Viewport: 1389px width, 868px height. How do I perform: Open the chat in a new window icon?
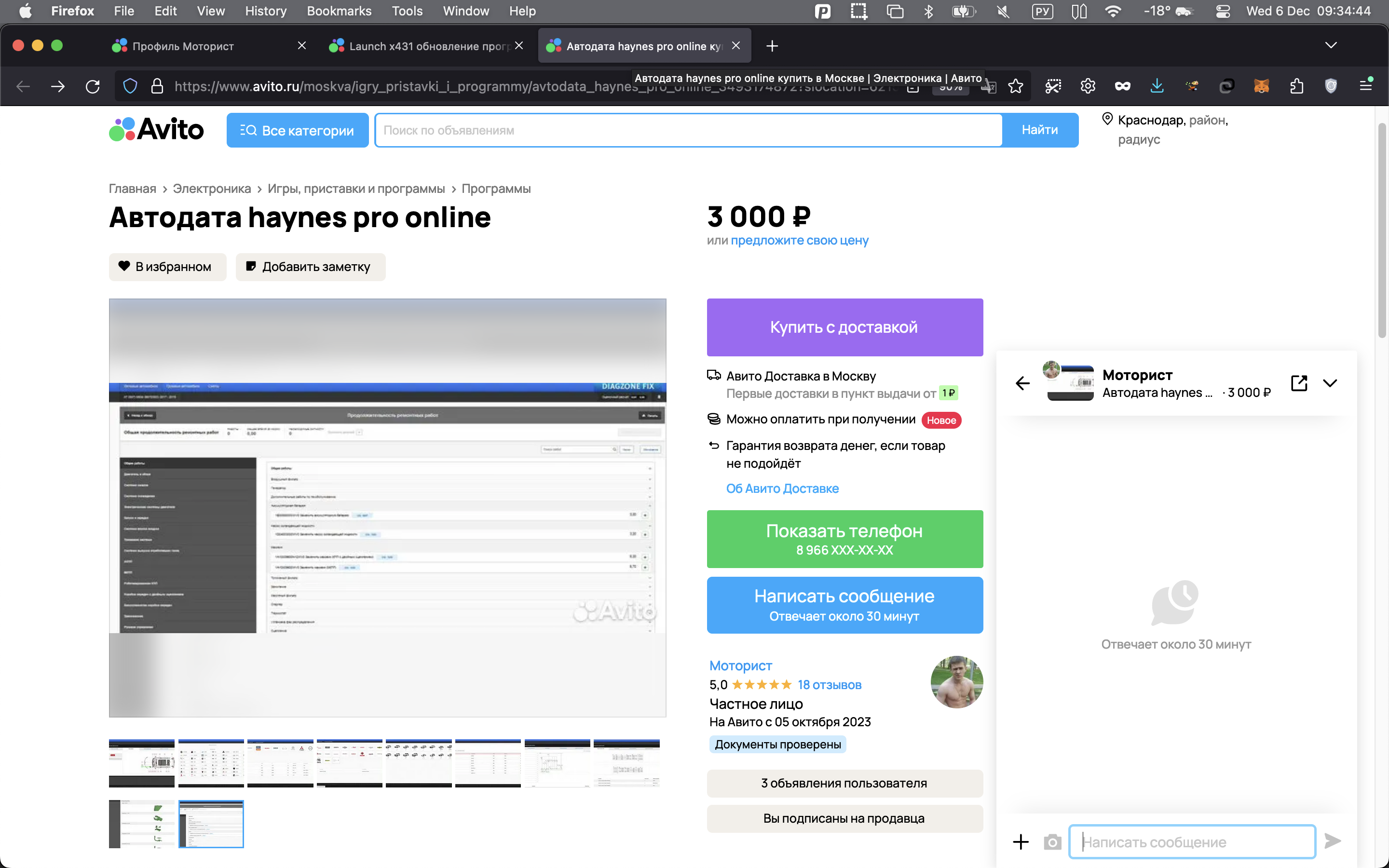[1299, 383]
